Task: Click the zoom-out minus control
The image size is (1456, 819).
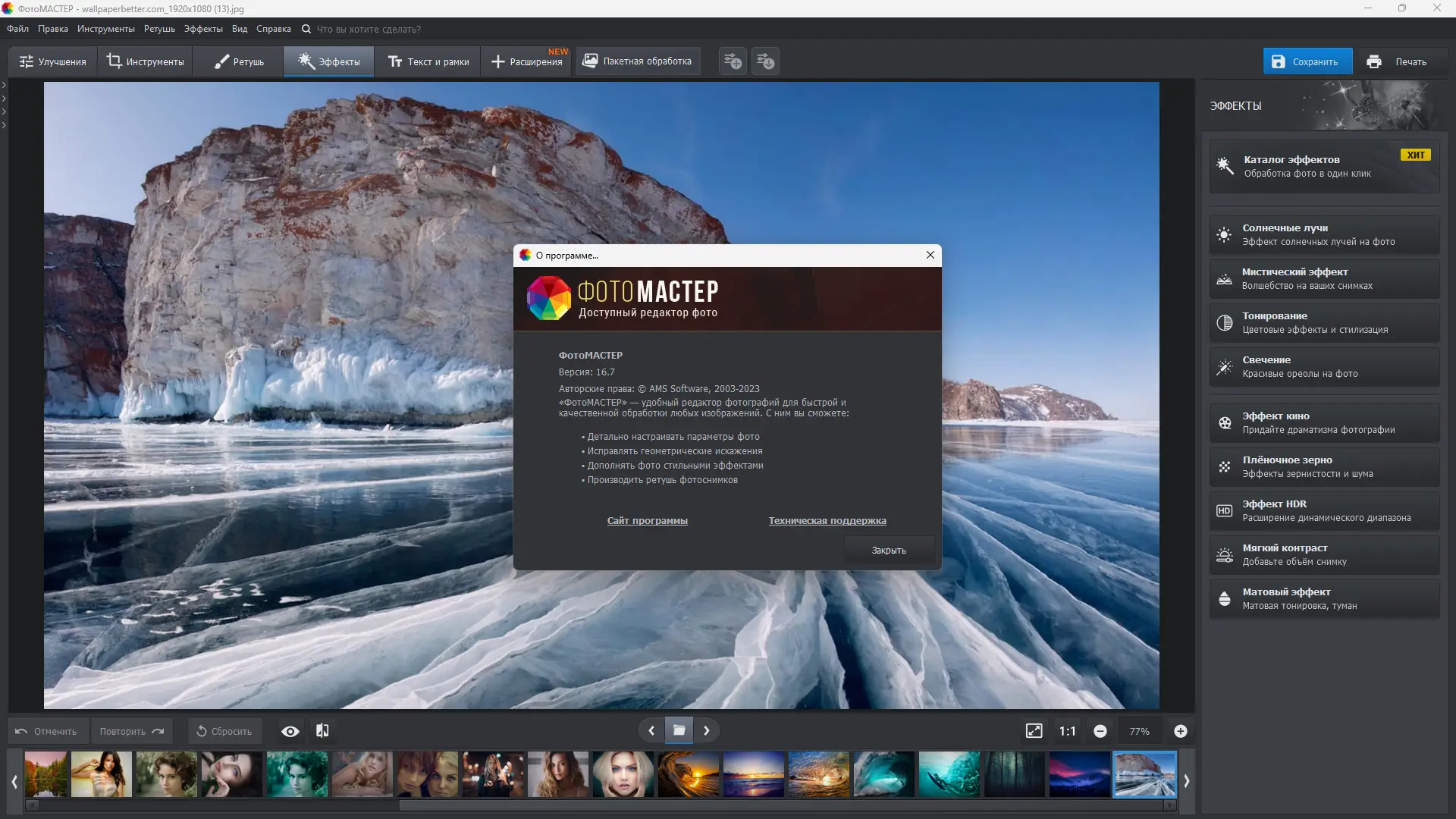Action: (x=1101, y=730)
